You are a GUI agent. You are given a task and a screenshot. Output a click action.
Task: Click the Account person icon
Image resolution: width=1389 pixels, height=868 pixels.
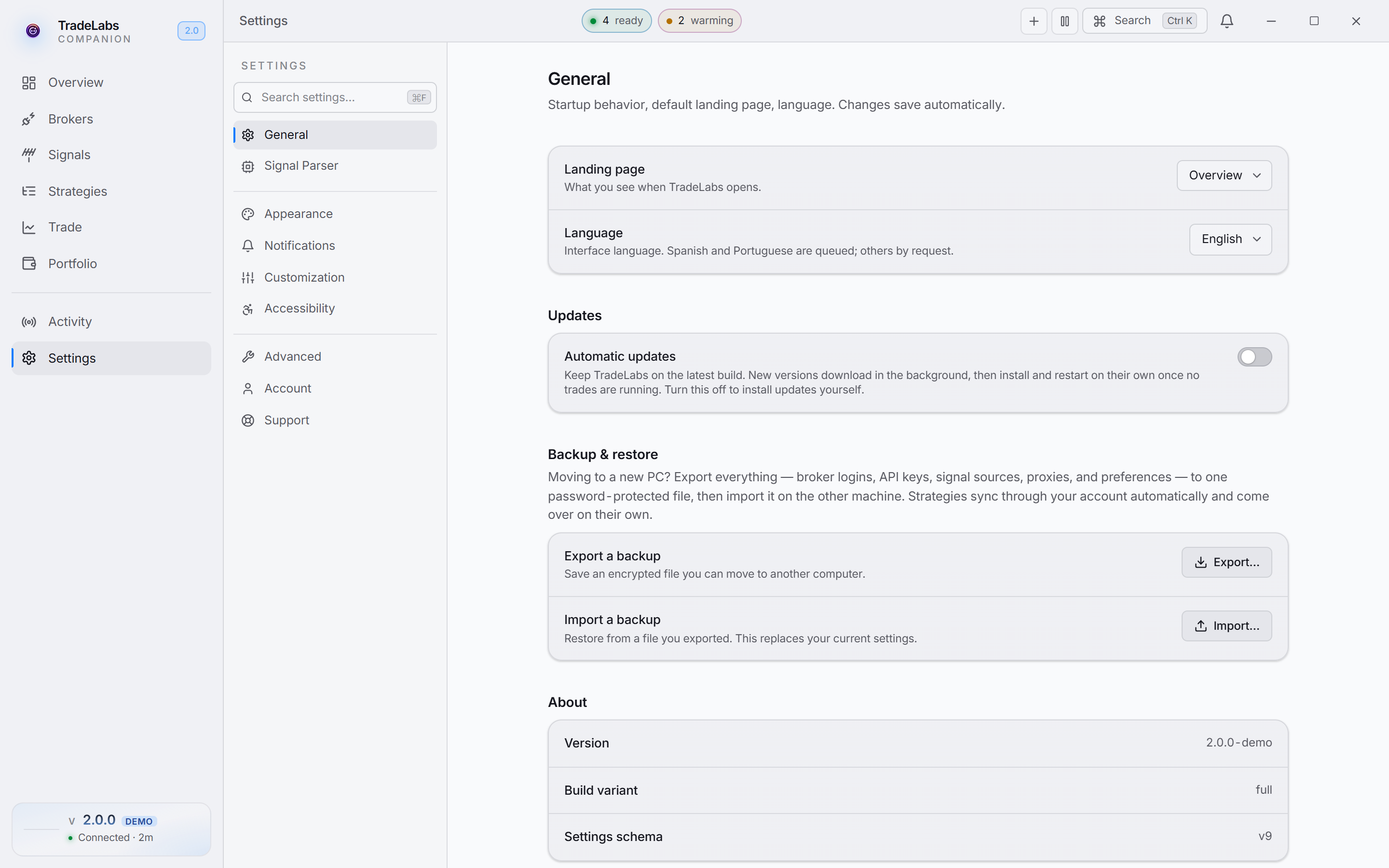point(248,389)
